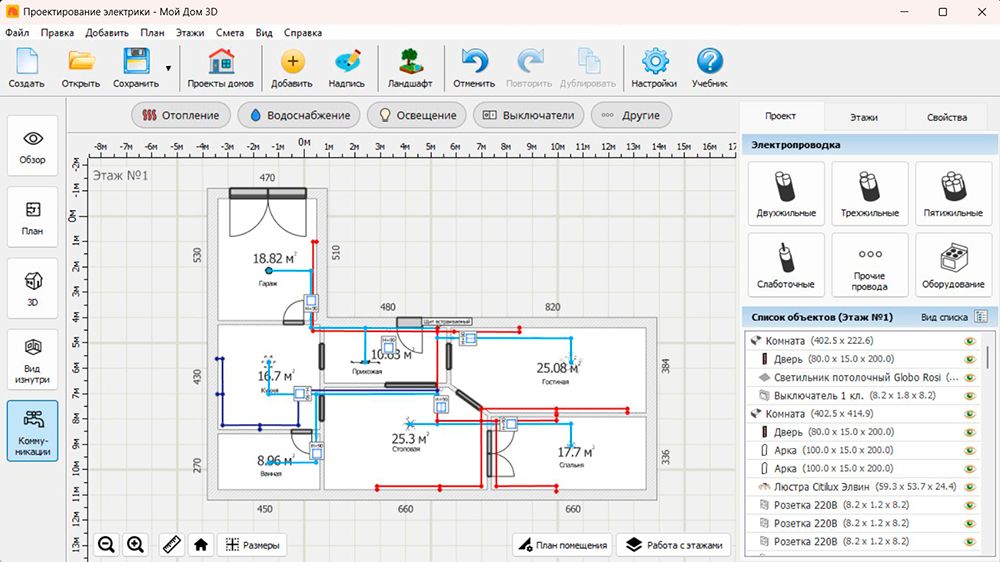
Task: Open the Этажи menu in menu bar
Action: point(190,33)
